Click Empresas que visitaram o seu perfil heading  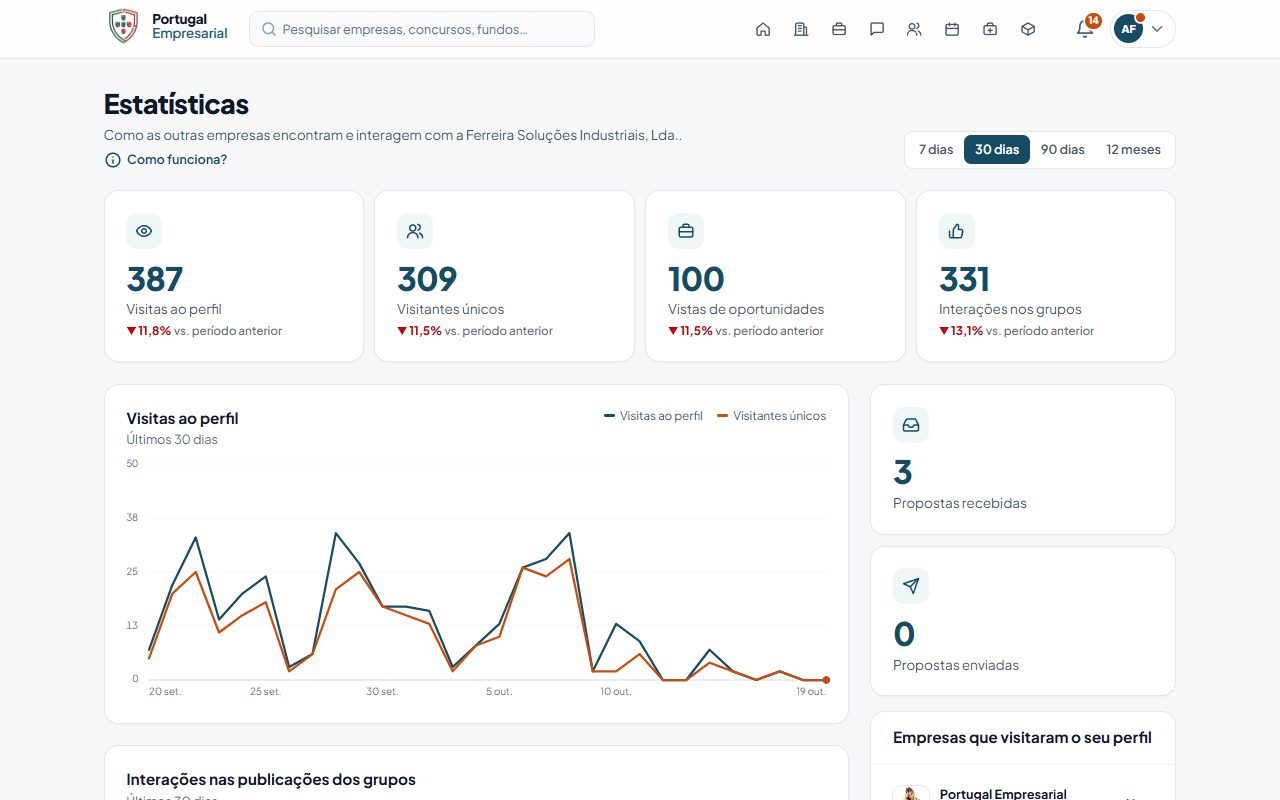(x=1022, y=738)
